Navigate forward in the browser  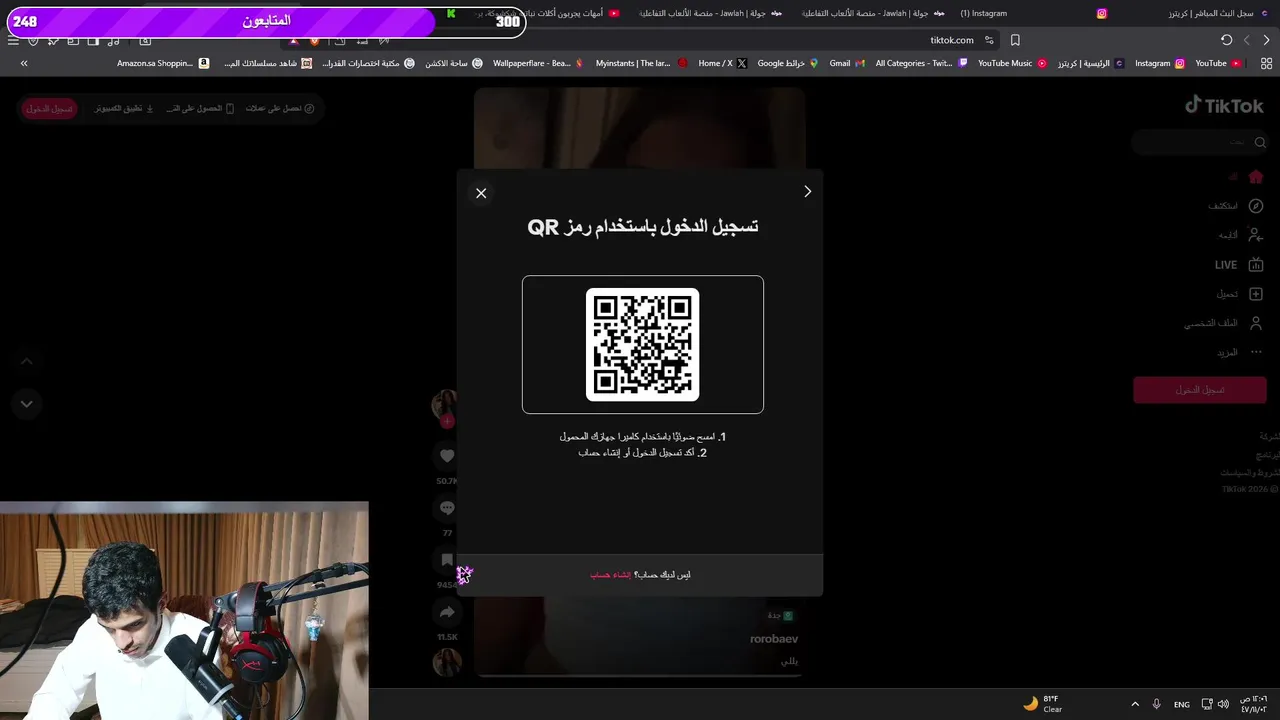click(1246, 40)
